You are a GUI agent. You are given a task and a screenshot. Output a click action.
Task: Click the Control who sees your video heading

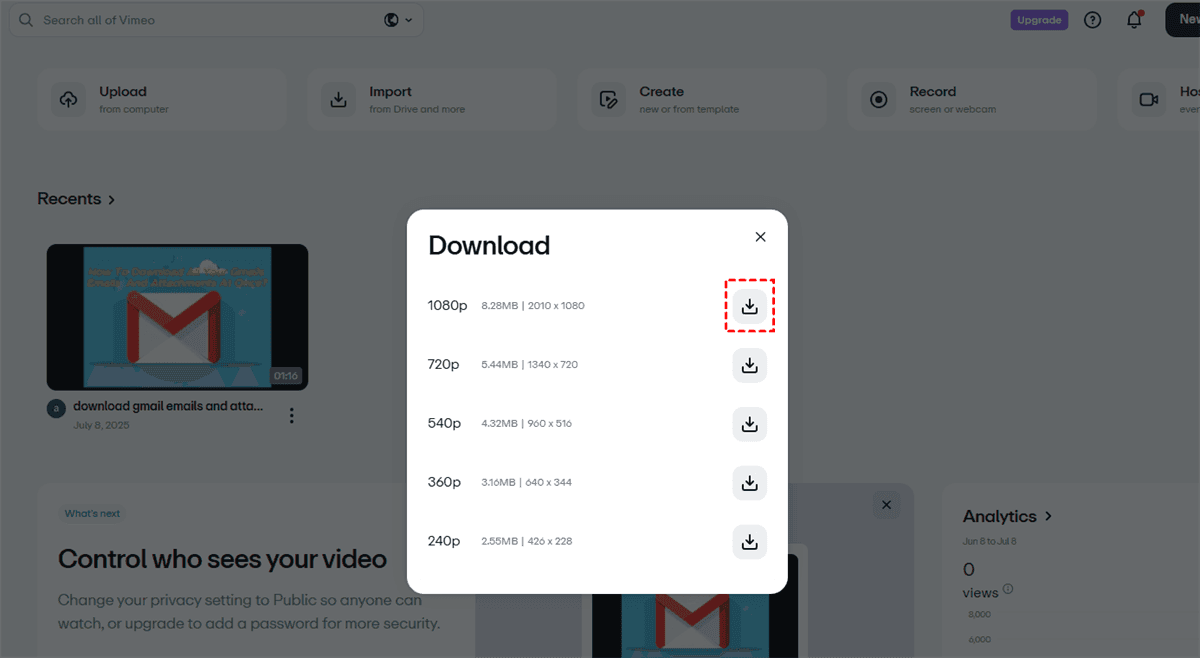point(222,559)
